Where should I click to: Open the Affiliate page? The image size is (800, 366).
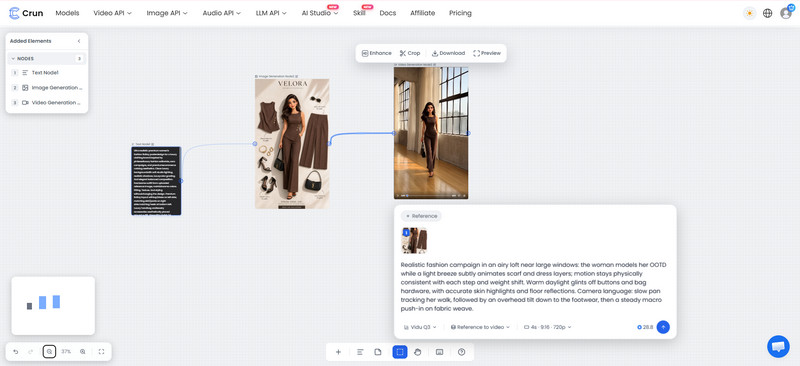[x=422, y=13]
